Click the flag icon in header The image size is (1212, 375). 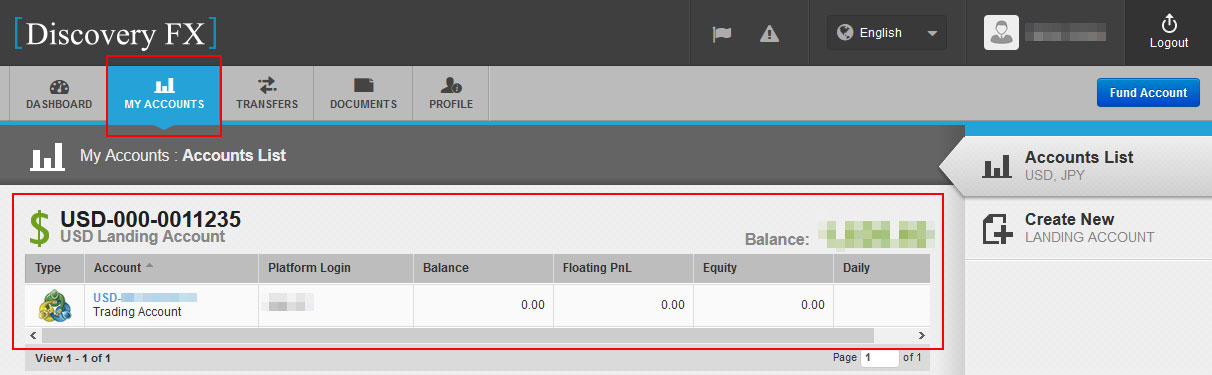[x=721, y=33]
